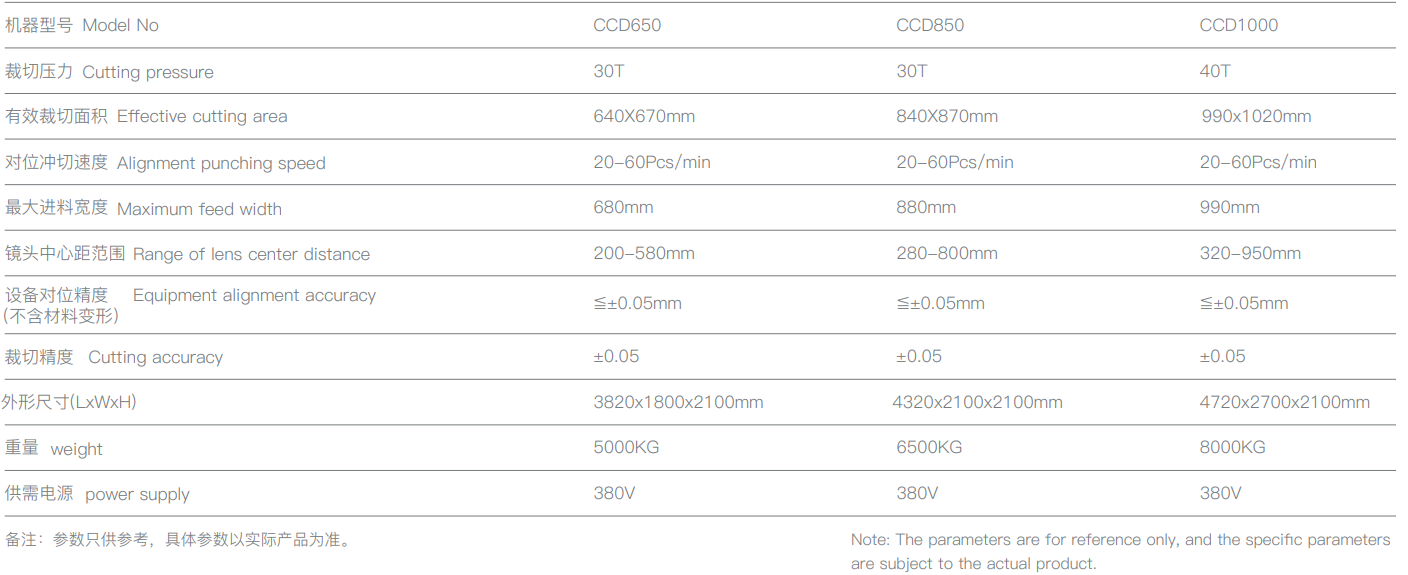Click the 4720x2700x2100mm dimensions value
The image size is (1408, 575).
click(1284, 403)
